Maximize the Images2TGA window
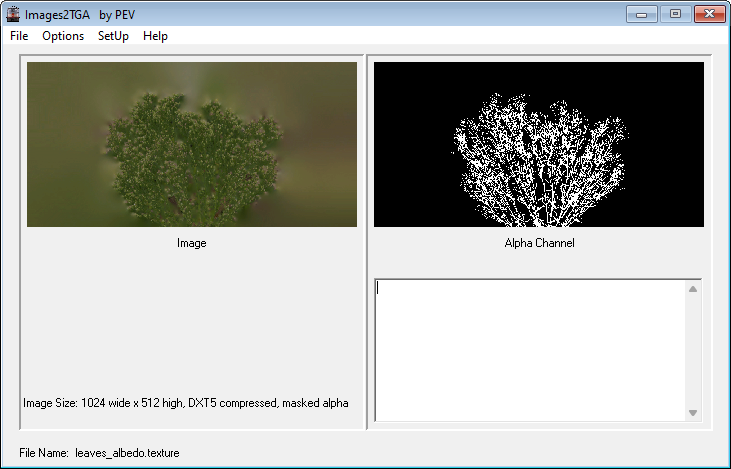This screenshot has width=731, height=469. coord(675,14)
